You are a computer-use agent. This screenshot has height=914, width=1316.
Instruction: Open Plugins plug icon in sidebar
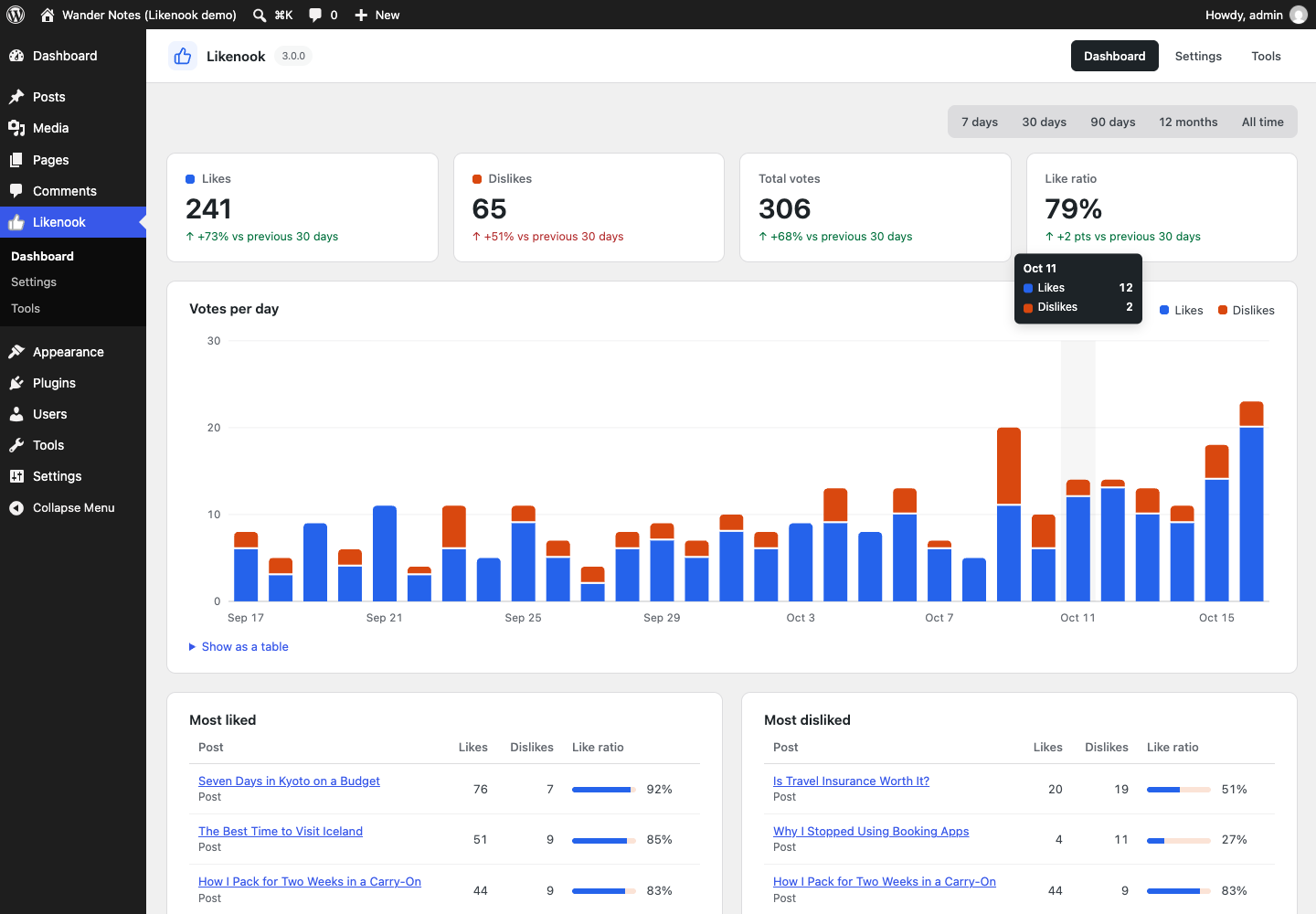16,383
